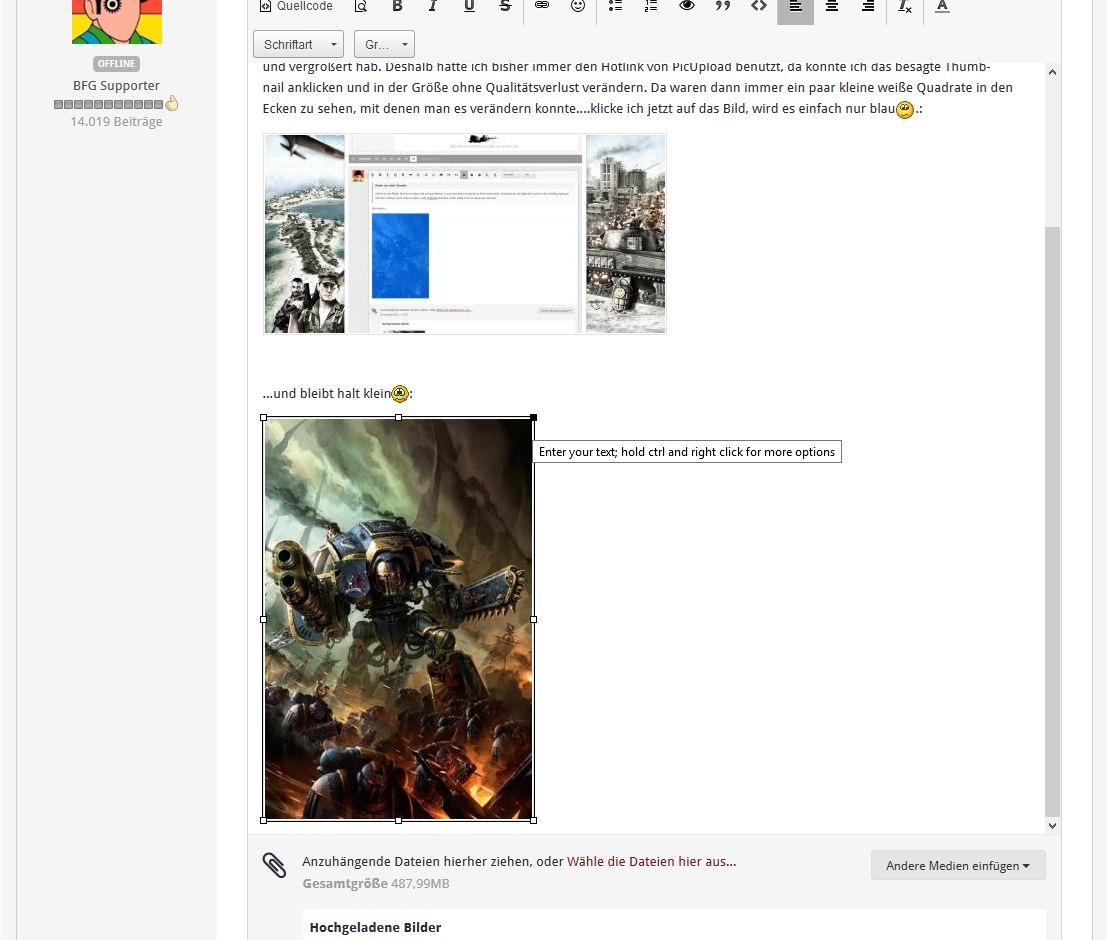Click the editor scrollbar up arrow
The image size is (1107, 940).
click(1052, 72)
